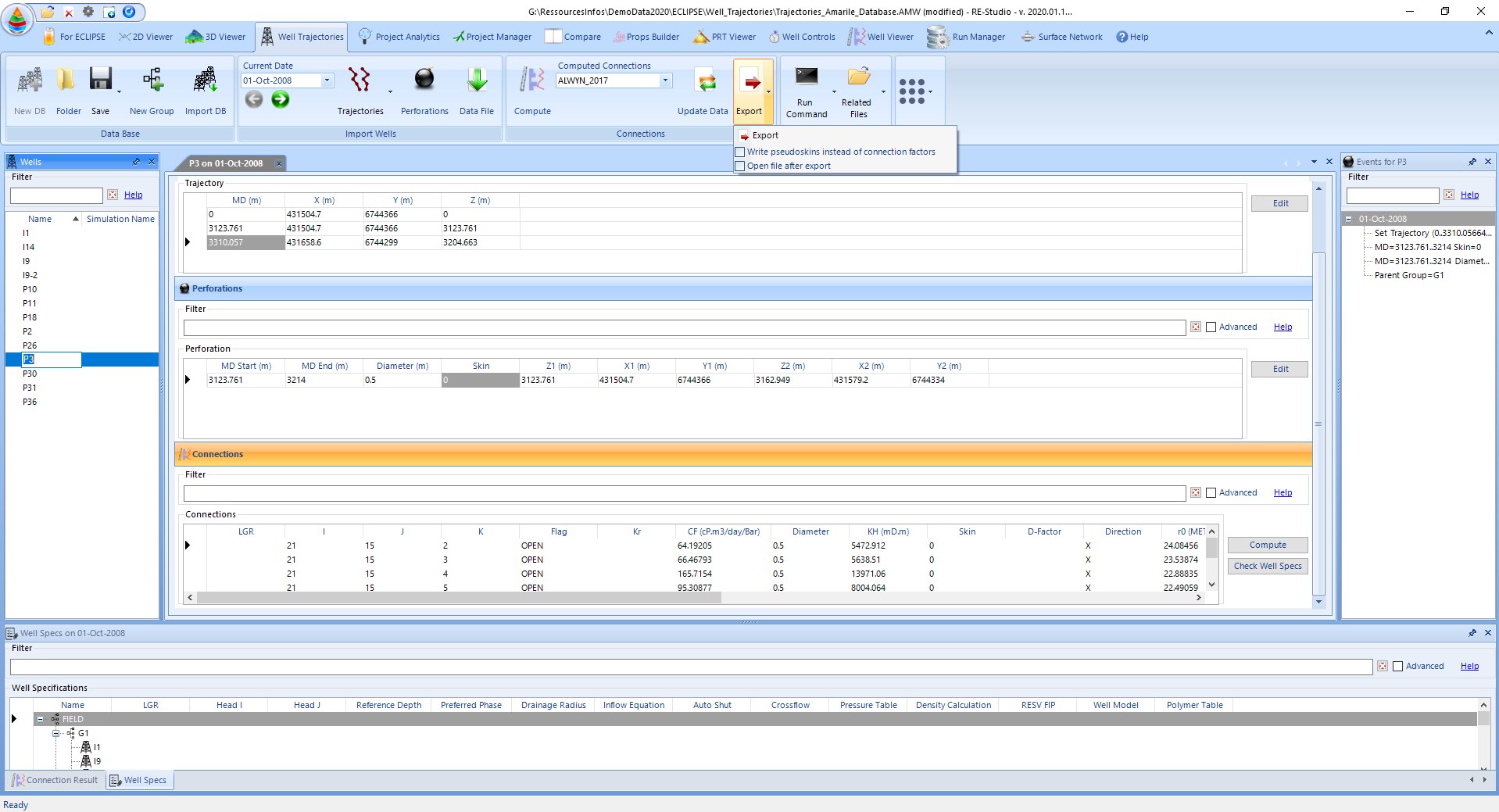Switch to the 3D Viewer tab
This screenshot has height=812, width=1499.
(216, 37)
